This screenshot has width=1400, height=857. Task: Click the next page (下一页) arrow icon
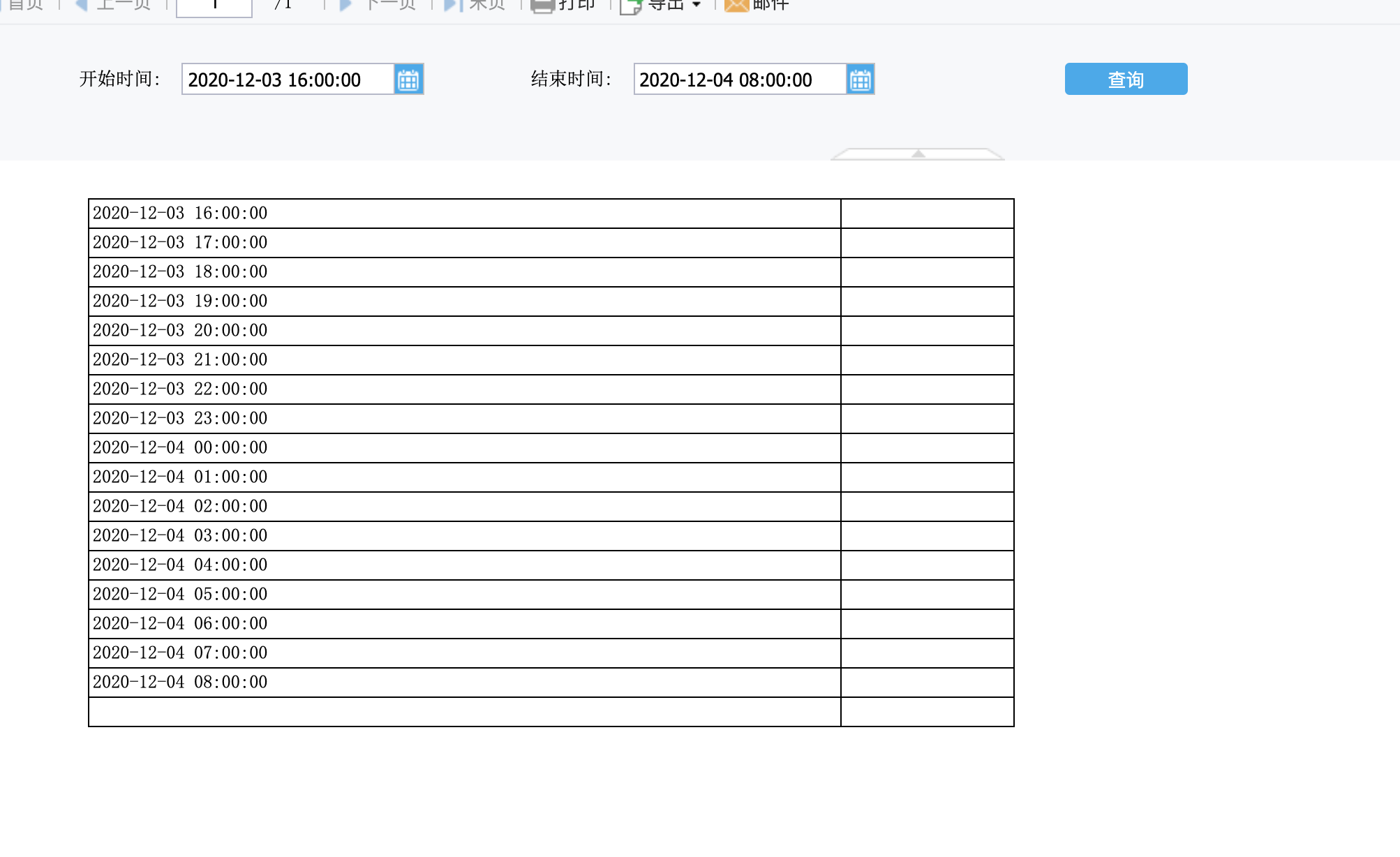coord(345,5)
